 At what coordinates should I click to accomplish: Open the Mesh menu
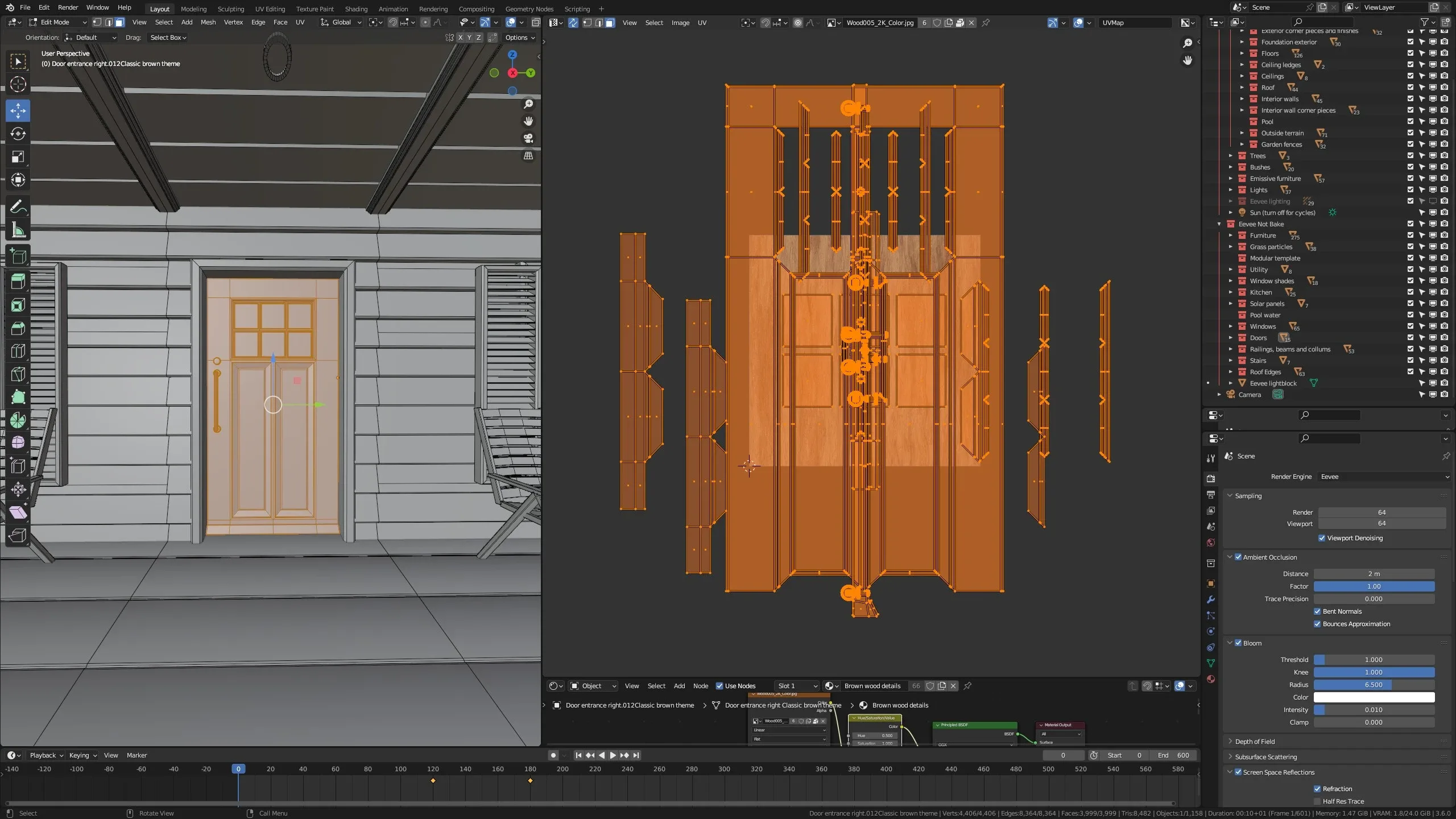point(208,22)
